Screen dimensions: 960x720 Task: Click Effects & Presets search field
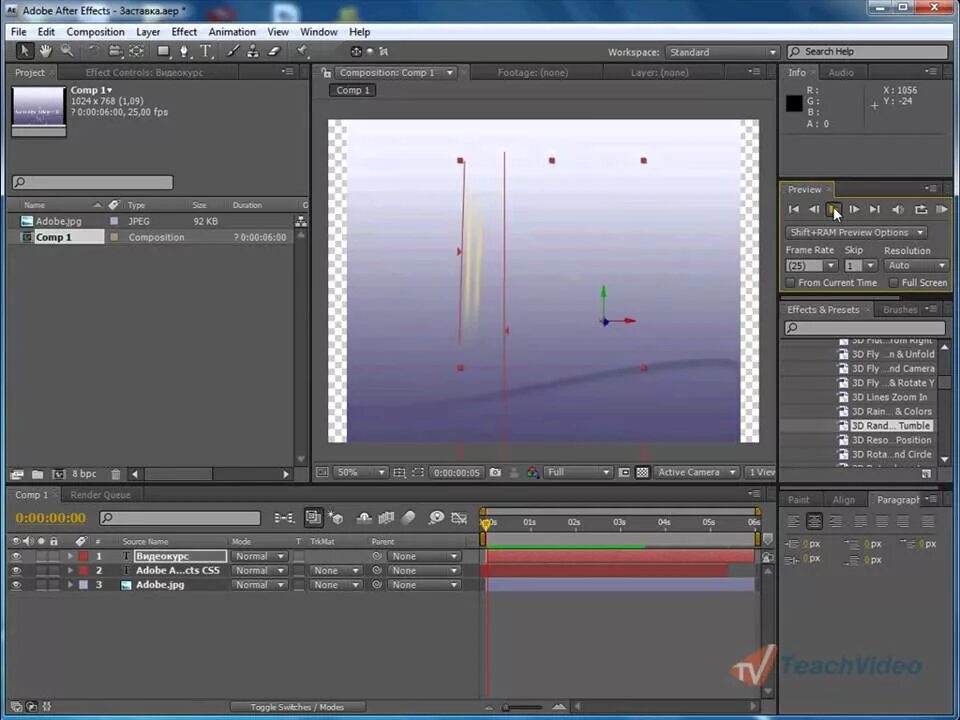pos(865,328)
